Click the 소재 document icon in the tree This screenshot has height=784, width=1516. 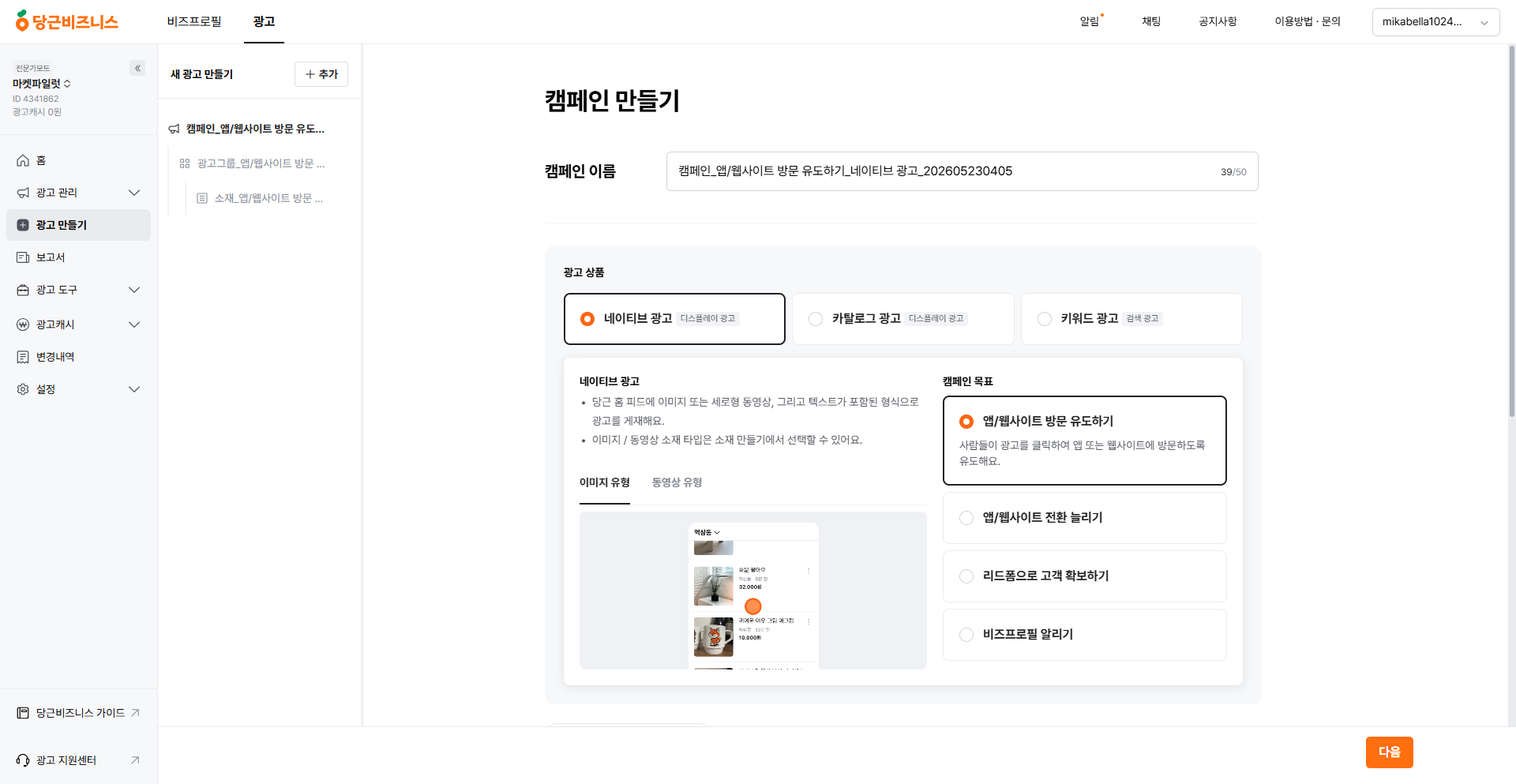pos(202,198)
